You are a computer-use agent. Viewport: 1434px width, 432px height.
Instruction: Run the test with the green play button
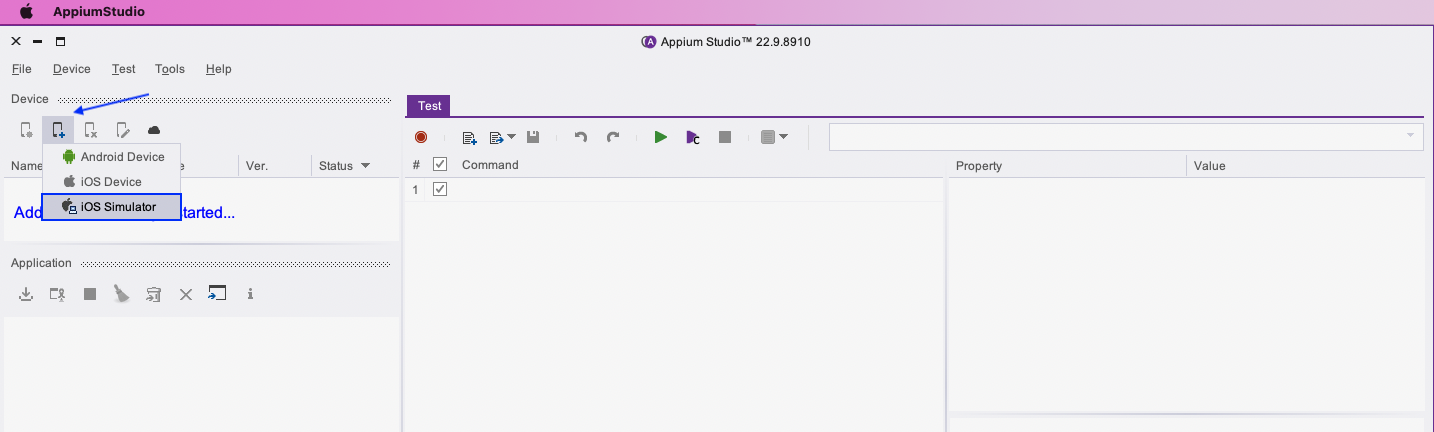pos(660,137)
